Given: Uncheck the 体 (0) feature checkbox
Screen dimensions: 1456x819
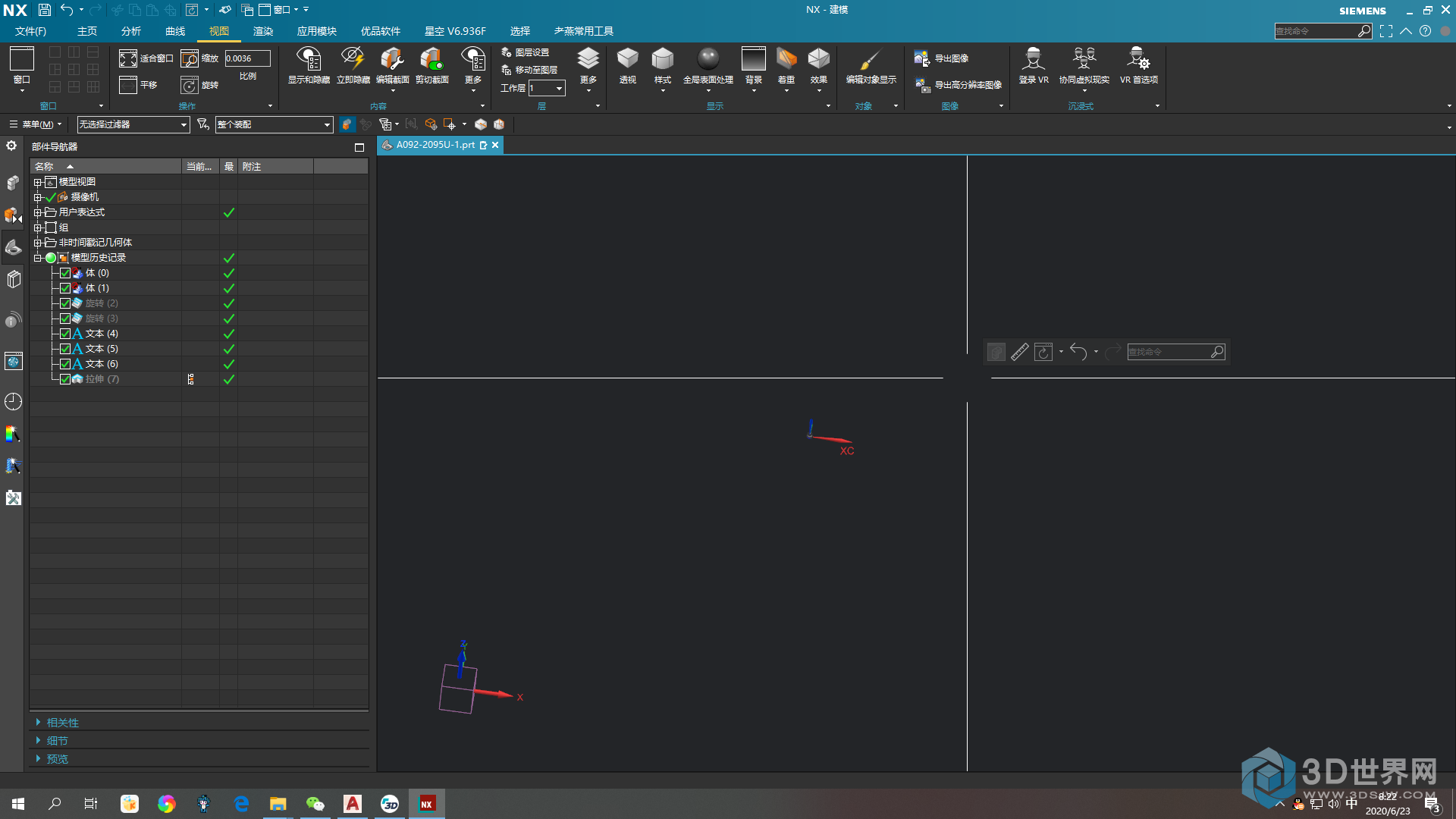Looking at the screenshot, I should click(65, 273).
